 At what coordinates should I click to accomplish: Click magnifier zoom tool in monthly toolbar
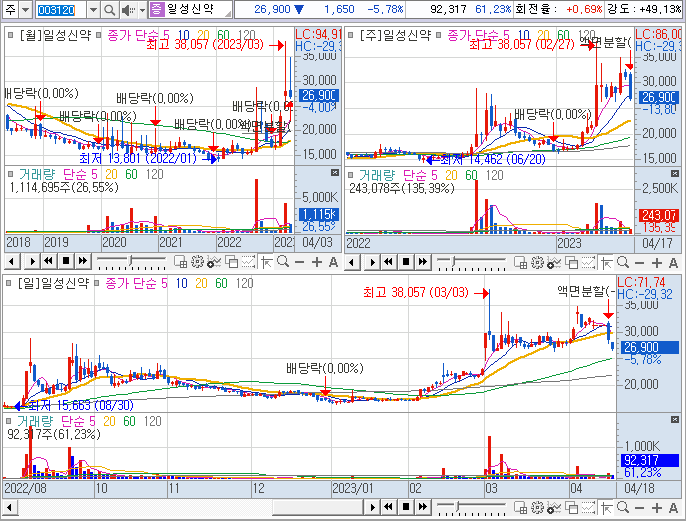tap(283, 262)
